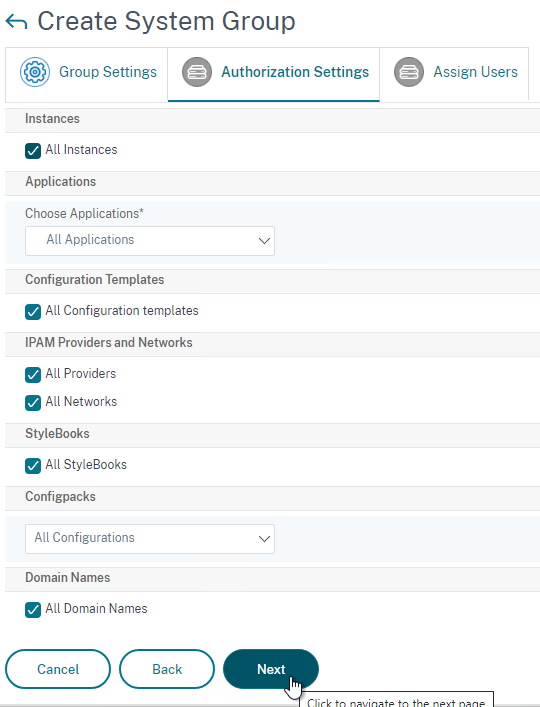Screen dimensions: 540x707
Task: Uncheck the All Domain Names checkbox
Action: [33, 610]
